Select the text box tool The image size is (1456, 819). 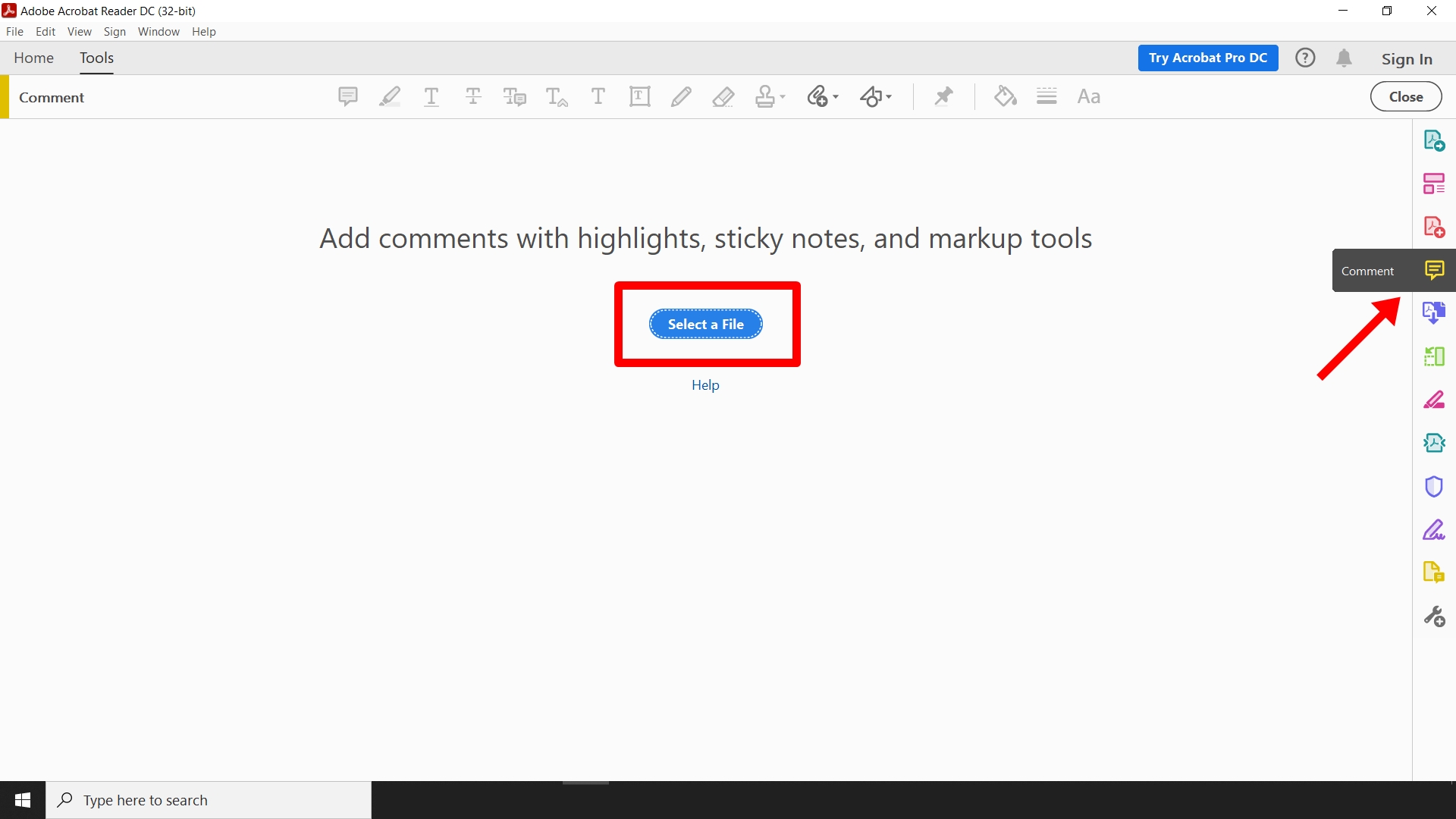[639, 96]
